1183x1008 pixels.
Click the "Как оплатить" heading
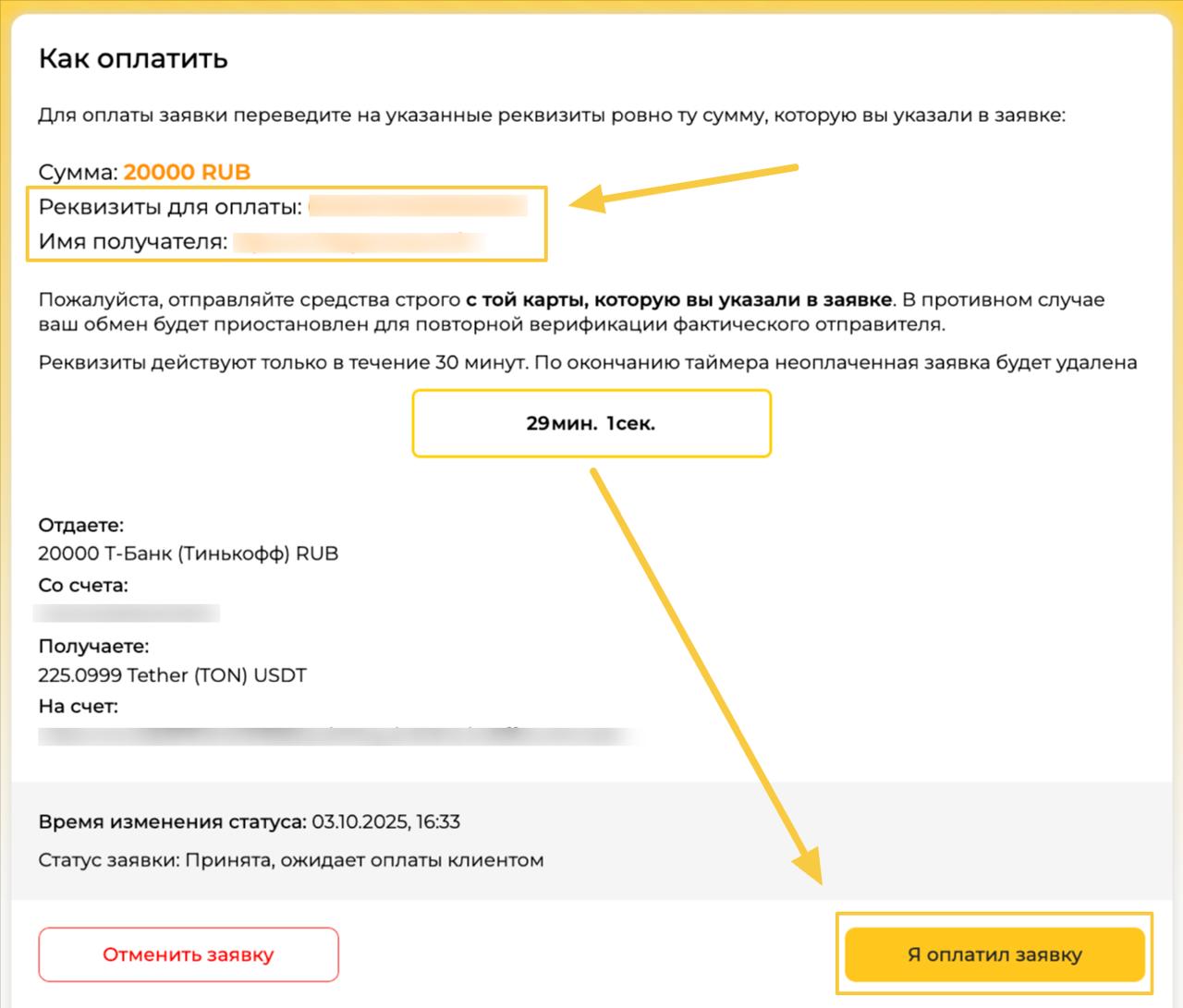coord(133,59)
